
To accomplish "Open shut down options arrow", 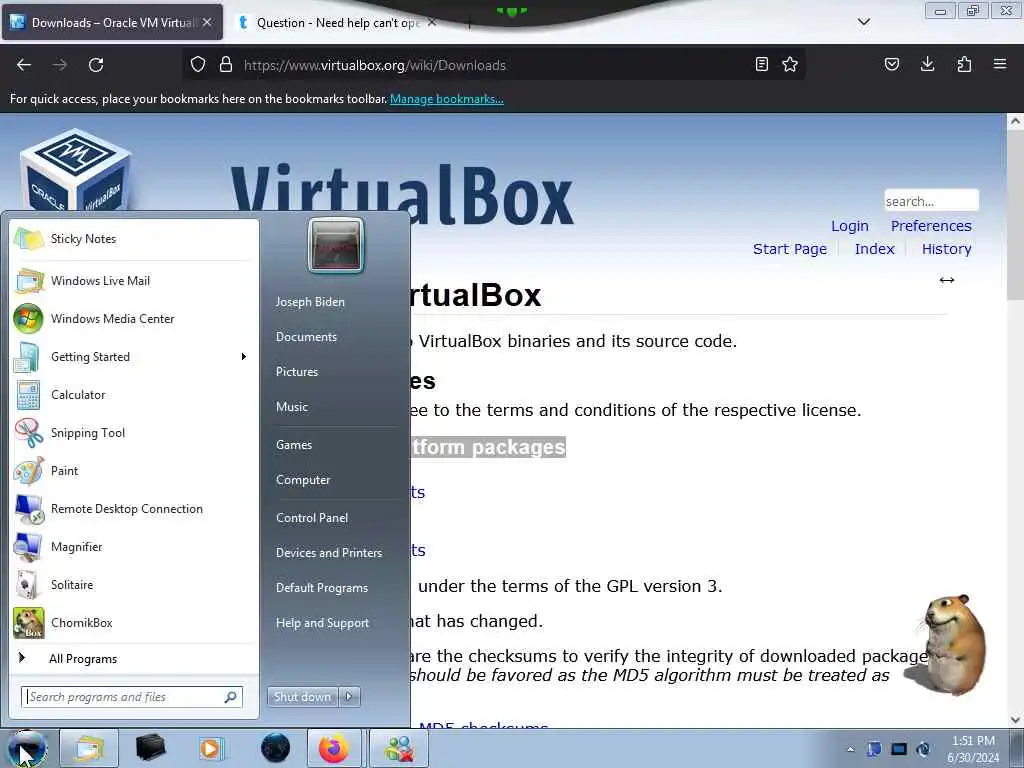I will [349, 697].
